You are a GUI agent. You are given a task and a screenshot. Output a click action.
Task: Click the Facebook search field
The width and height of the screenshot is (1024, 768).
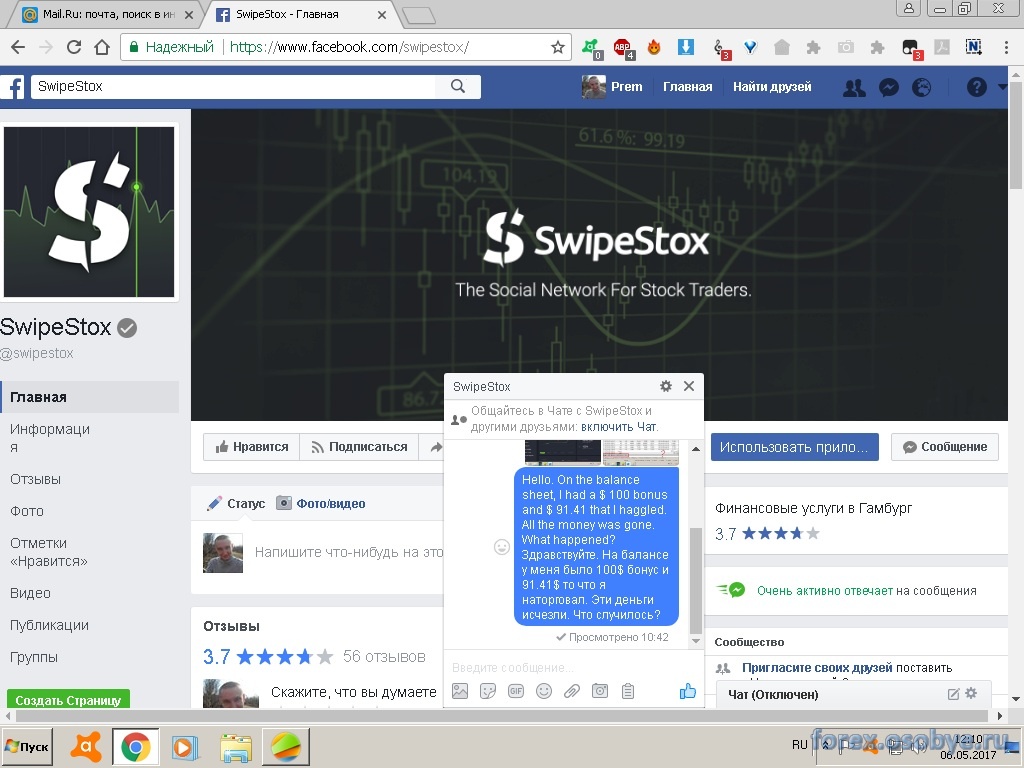pos(233,86)
